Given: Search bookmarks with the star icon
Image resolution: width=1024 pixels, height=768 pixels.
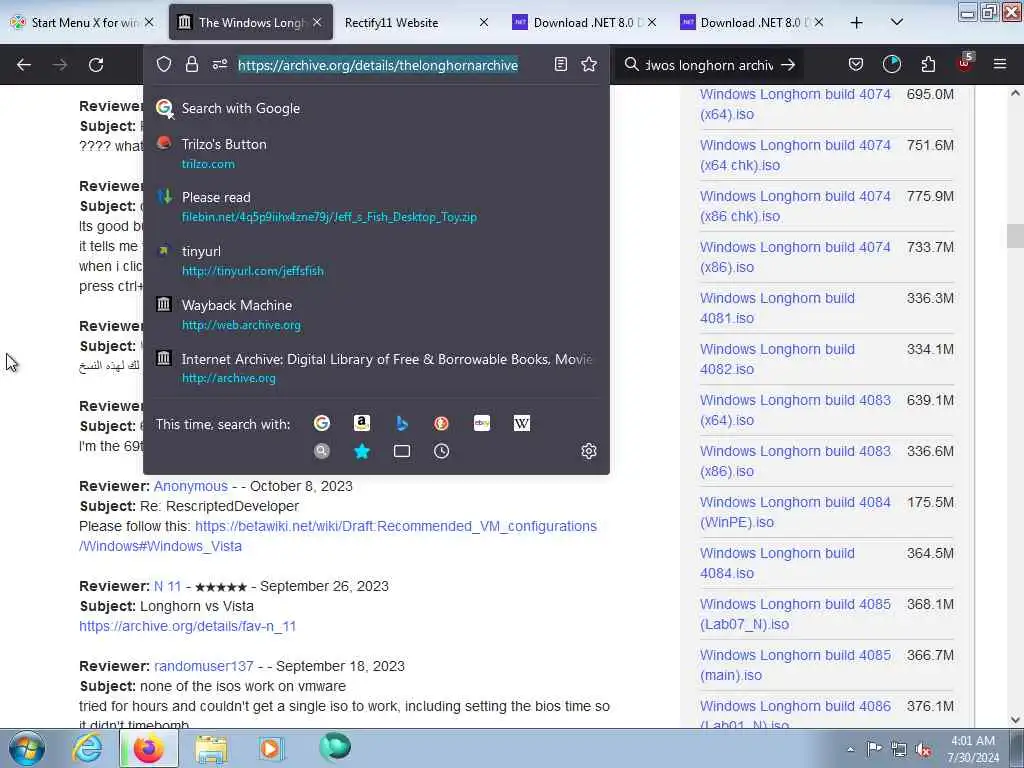Looking at the screenshot, I should pos(362,451).
